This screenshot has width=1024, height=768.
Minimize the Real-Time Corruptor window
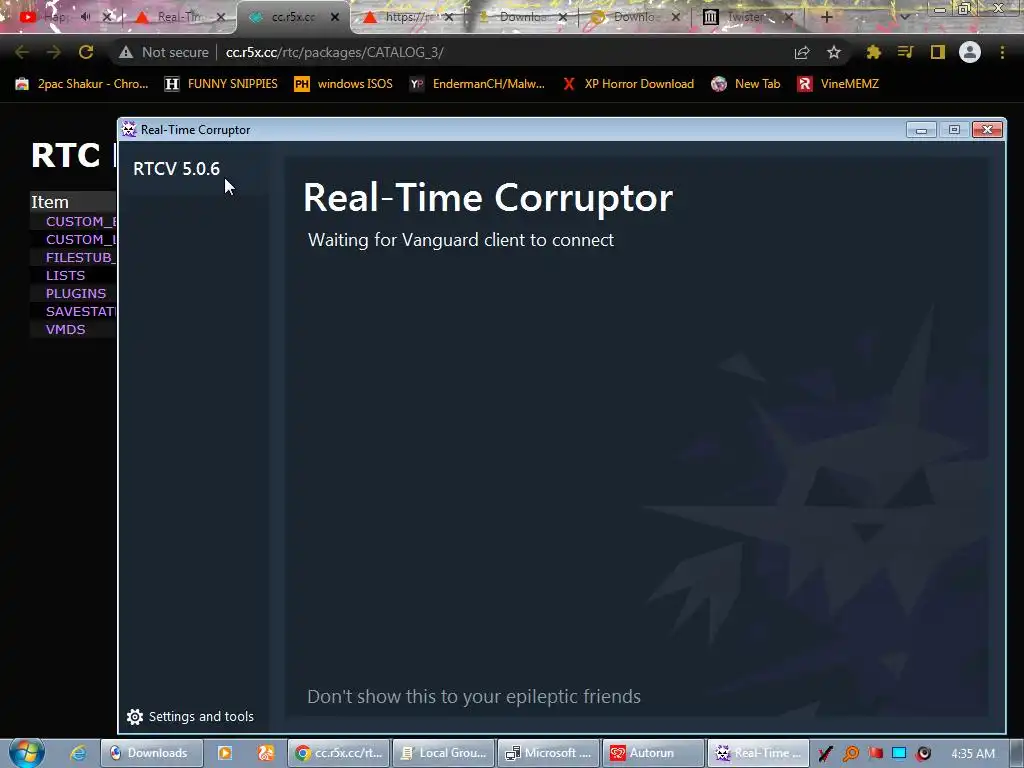click(921, 130)
